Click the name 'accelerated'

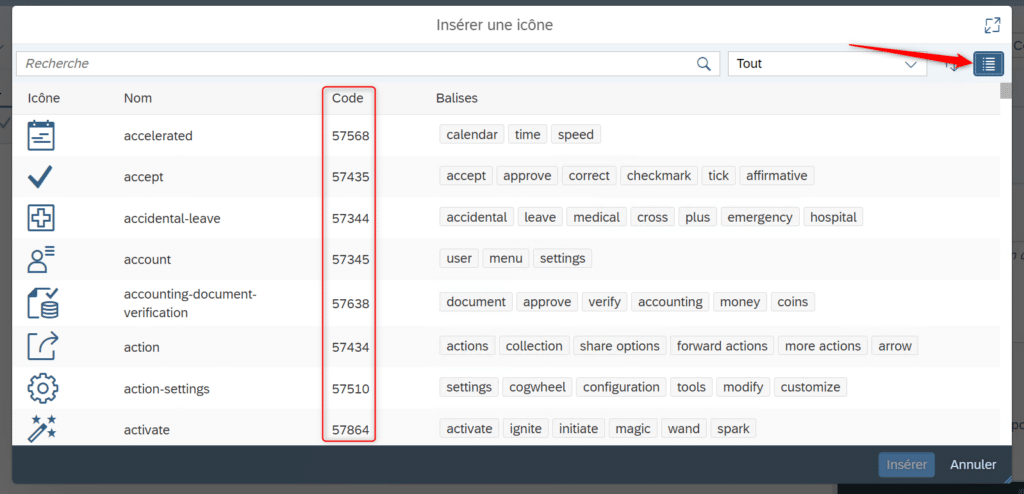tap(158, 136)
